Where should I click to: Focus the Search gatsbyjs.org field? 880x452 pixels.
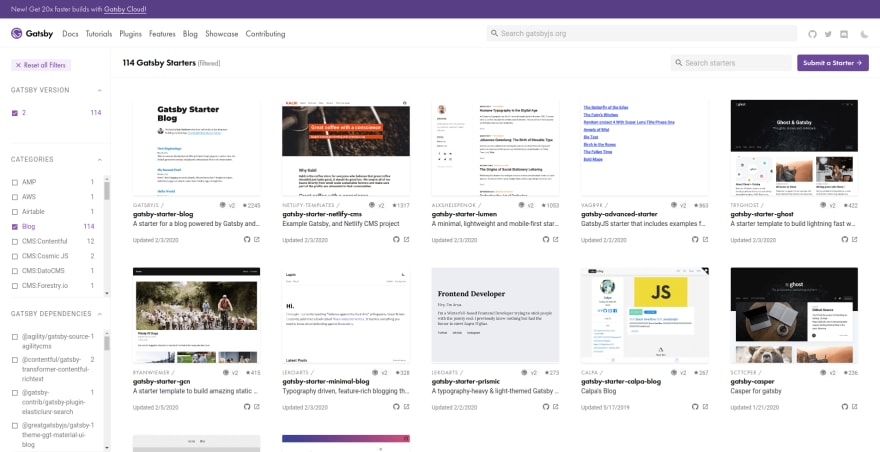[x=641, y=34]
